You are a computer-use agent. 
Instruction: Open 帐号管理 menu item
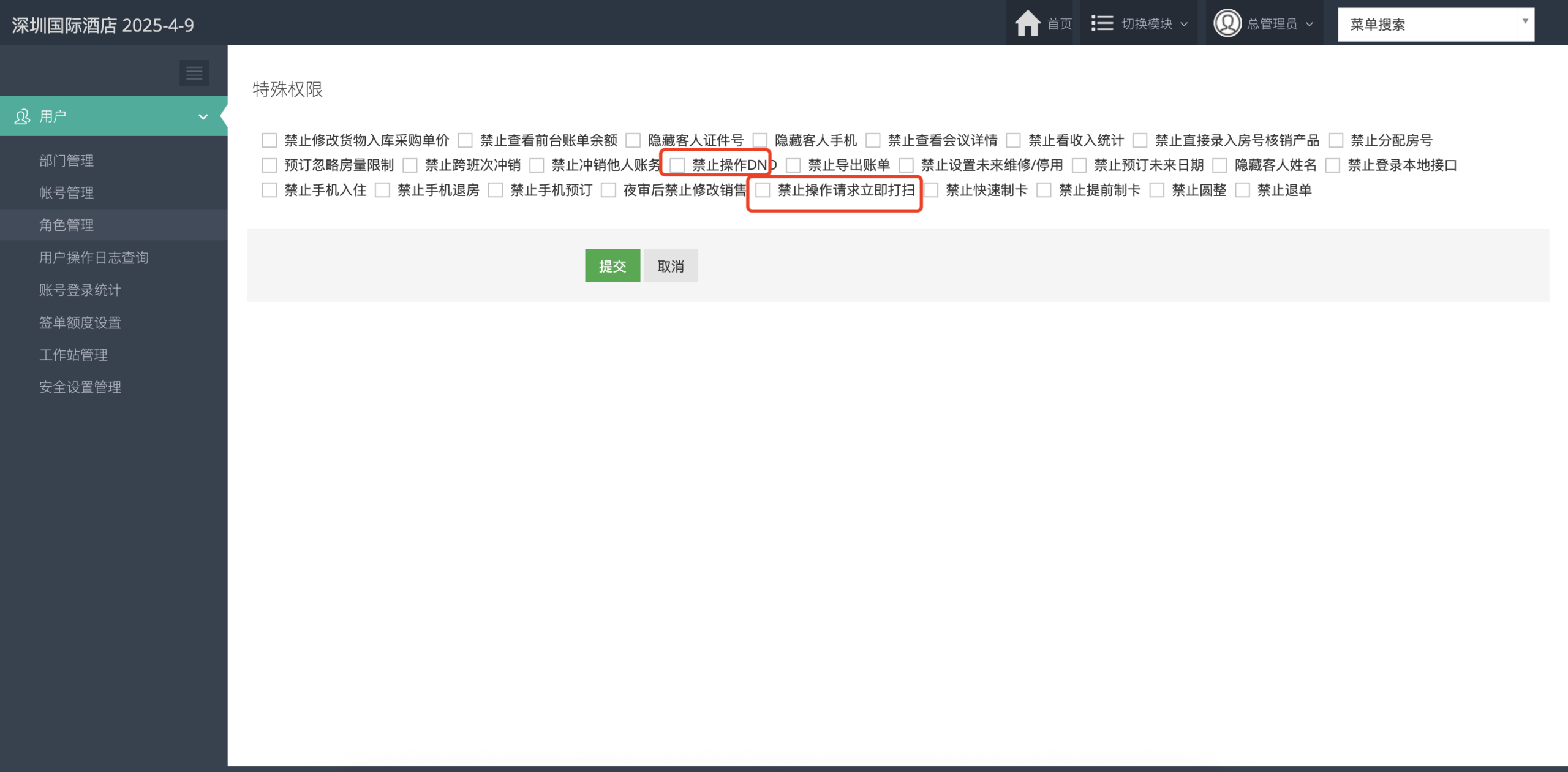pyautogui.click(x=66, y=193)
